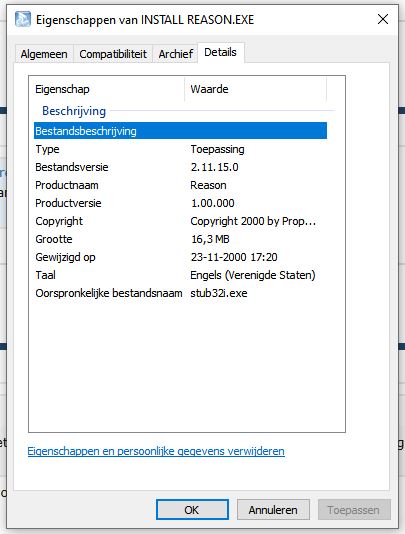Image resolution: width=405 pixels, height=534 pixels.
Task: Click the OK button
Action: click(x=192, y=509)
